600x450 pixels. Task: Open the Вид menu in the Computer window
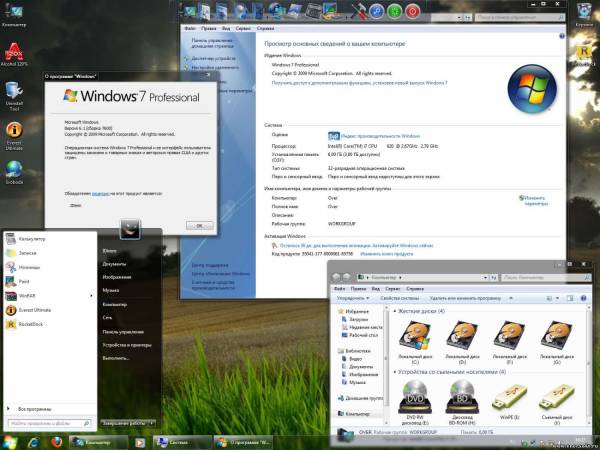tap(376, 289)
